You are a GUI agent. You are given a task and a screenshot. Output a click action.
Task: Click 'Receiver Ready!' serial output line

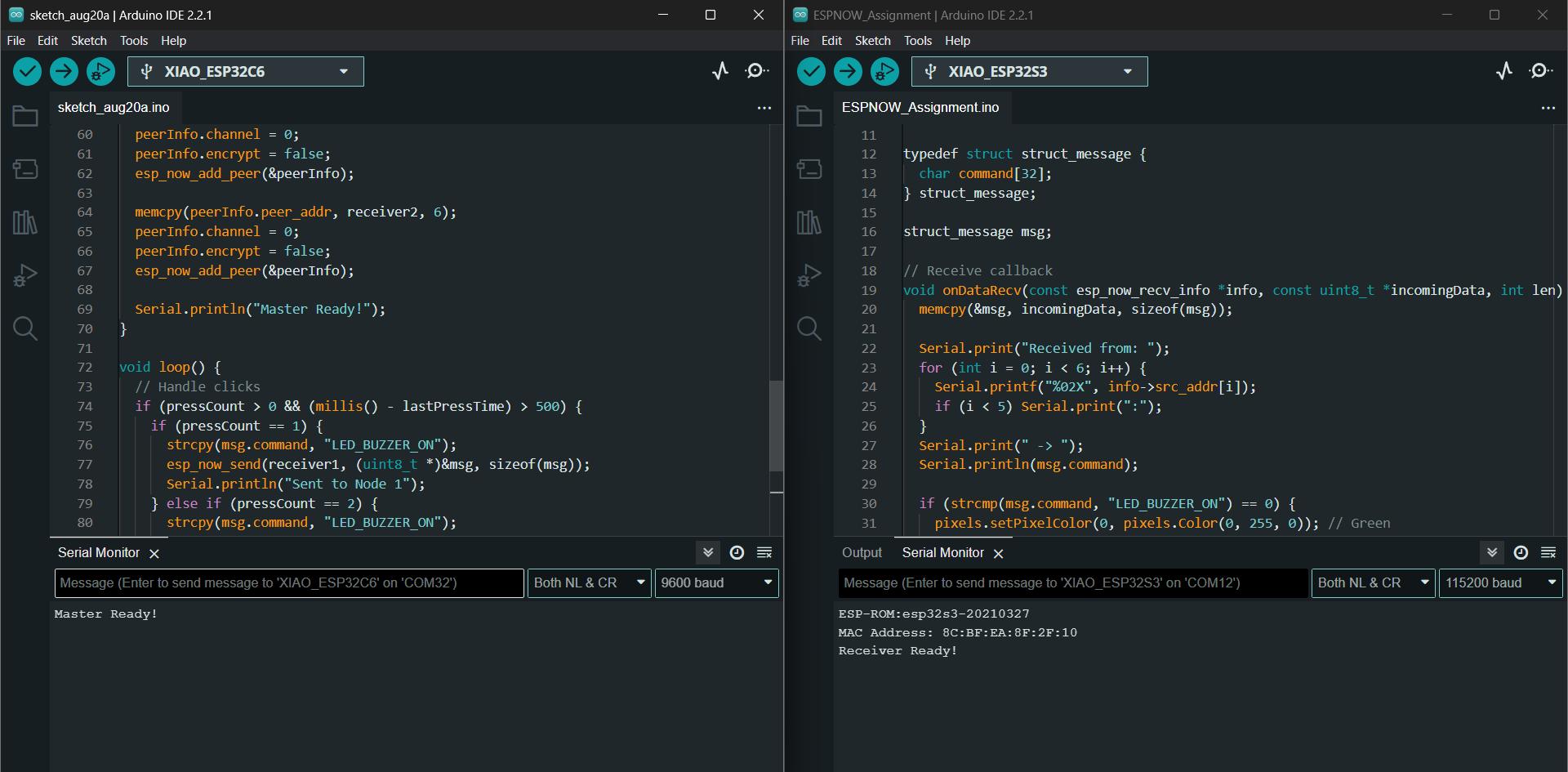coord(898,651)
